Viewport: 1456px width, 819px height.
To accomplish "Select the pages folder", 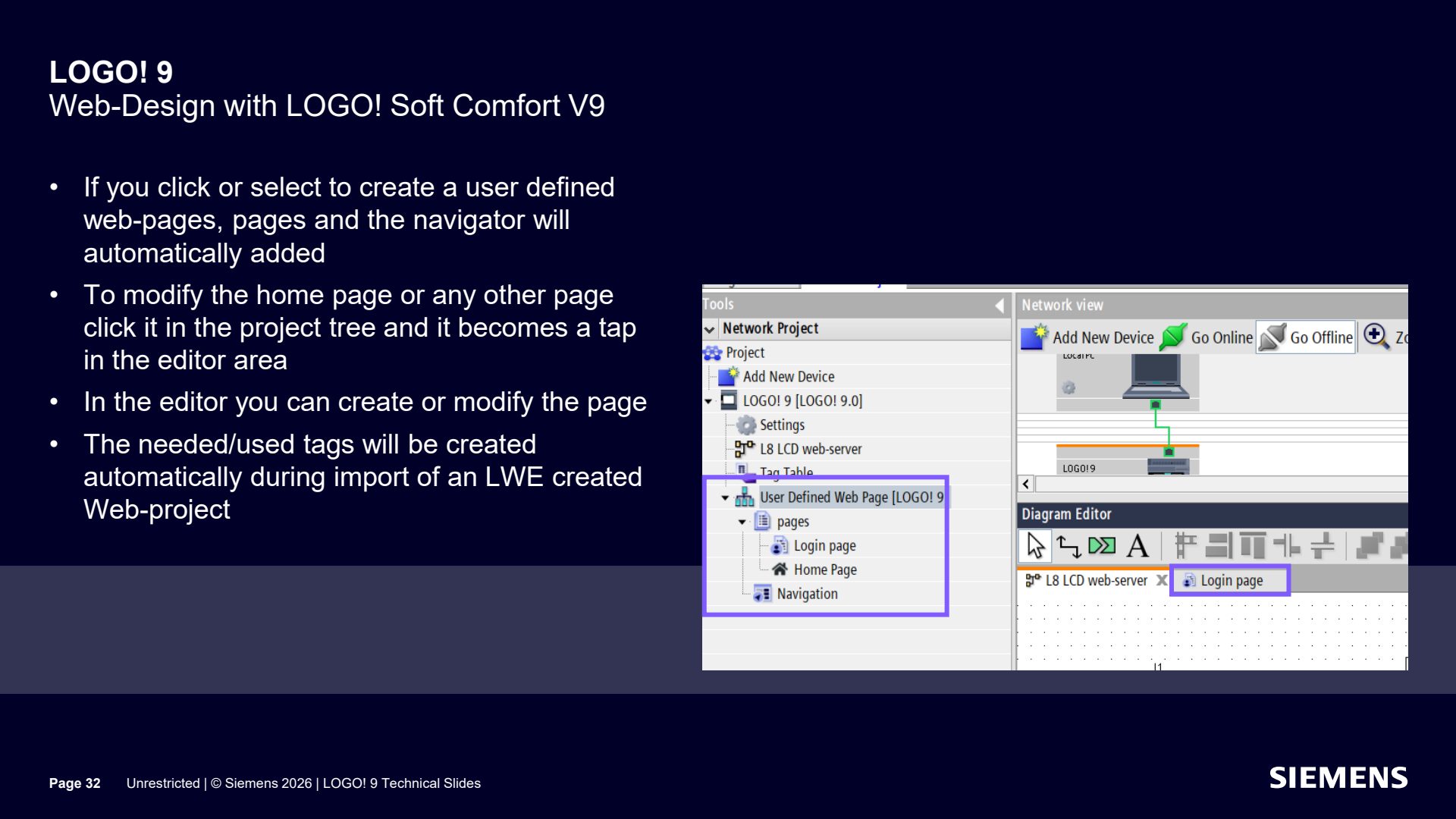I will [x=782, y=522].
